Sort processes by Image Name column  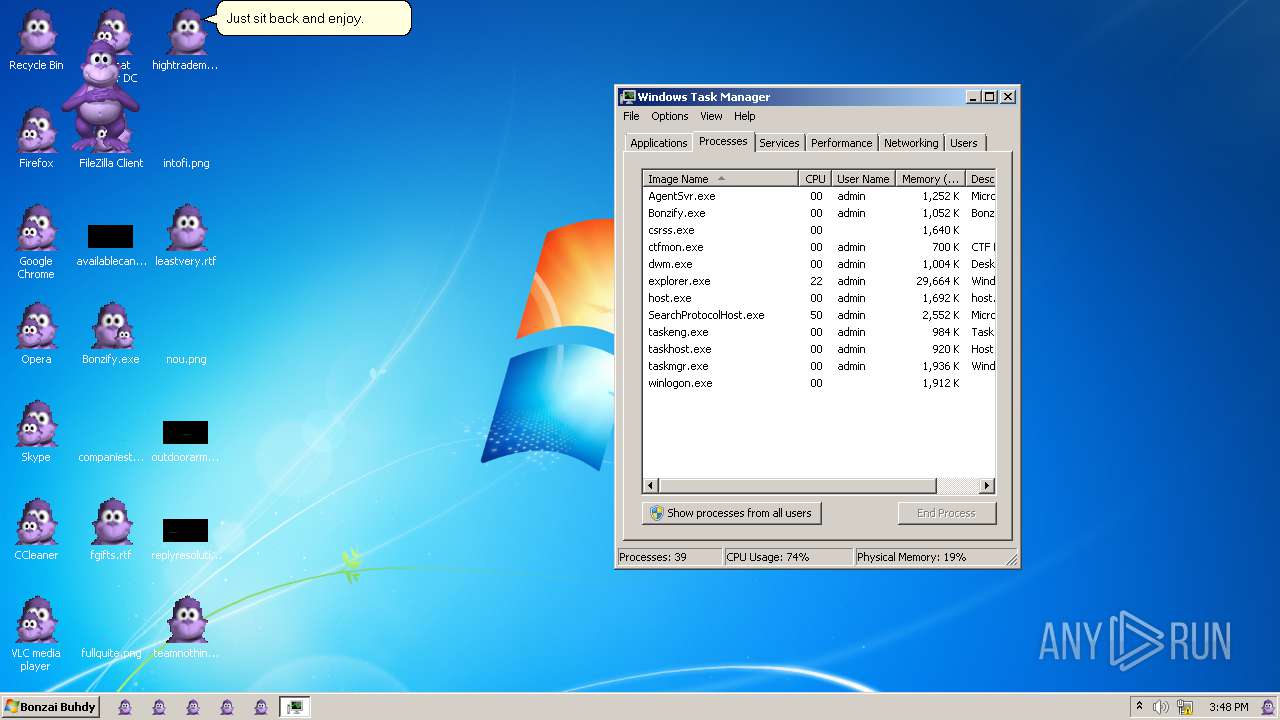coord(720,178)
